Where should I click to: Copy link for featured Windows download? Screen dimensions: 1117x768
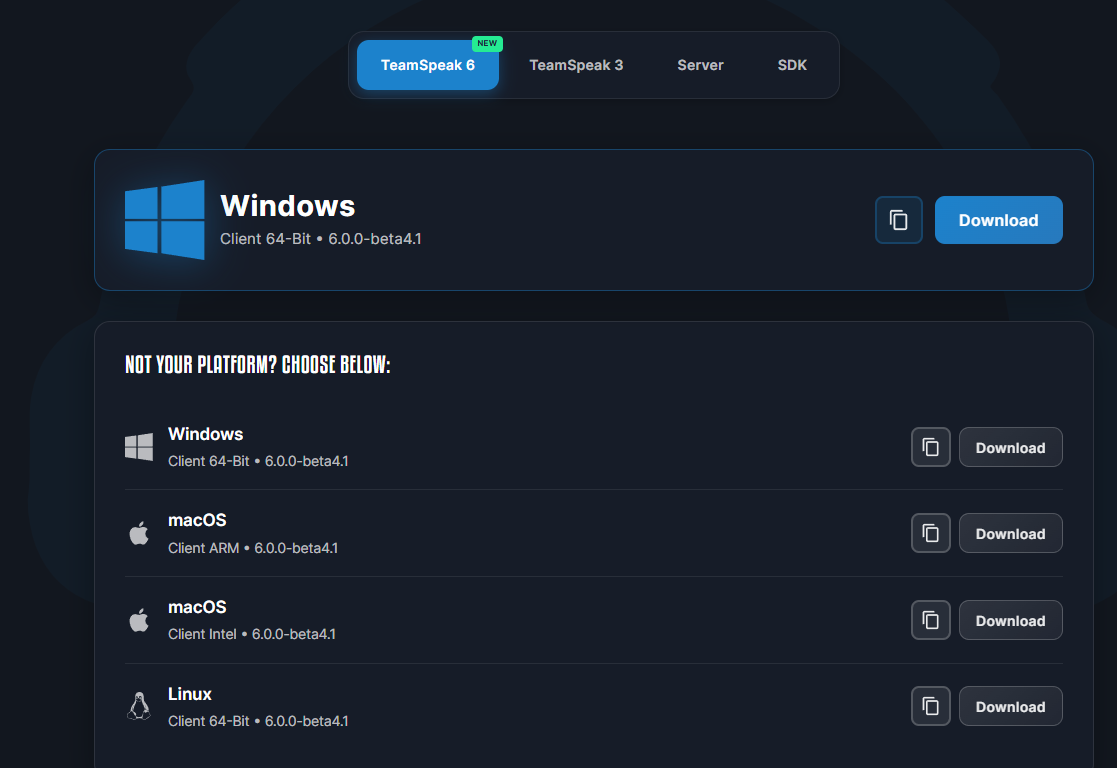(x=898, y=220)
